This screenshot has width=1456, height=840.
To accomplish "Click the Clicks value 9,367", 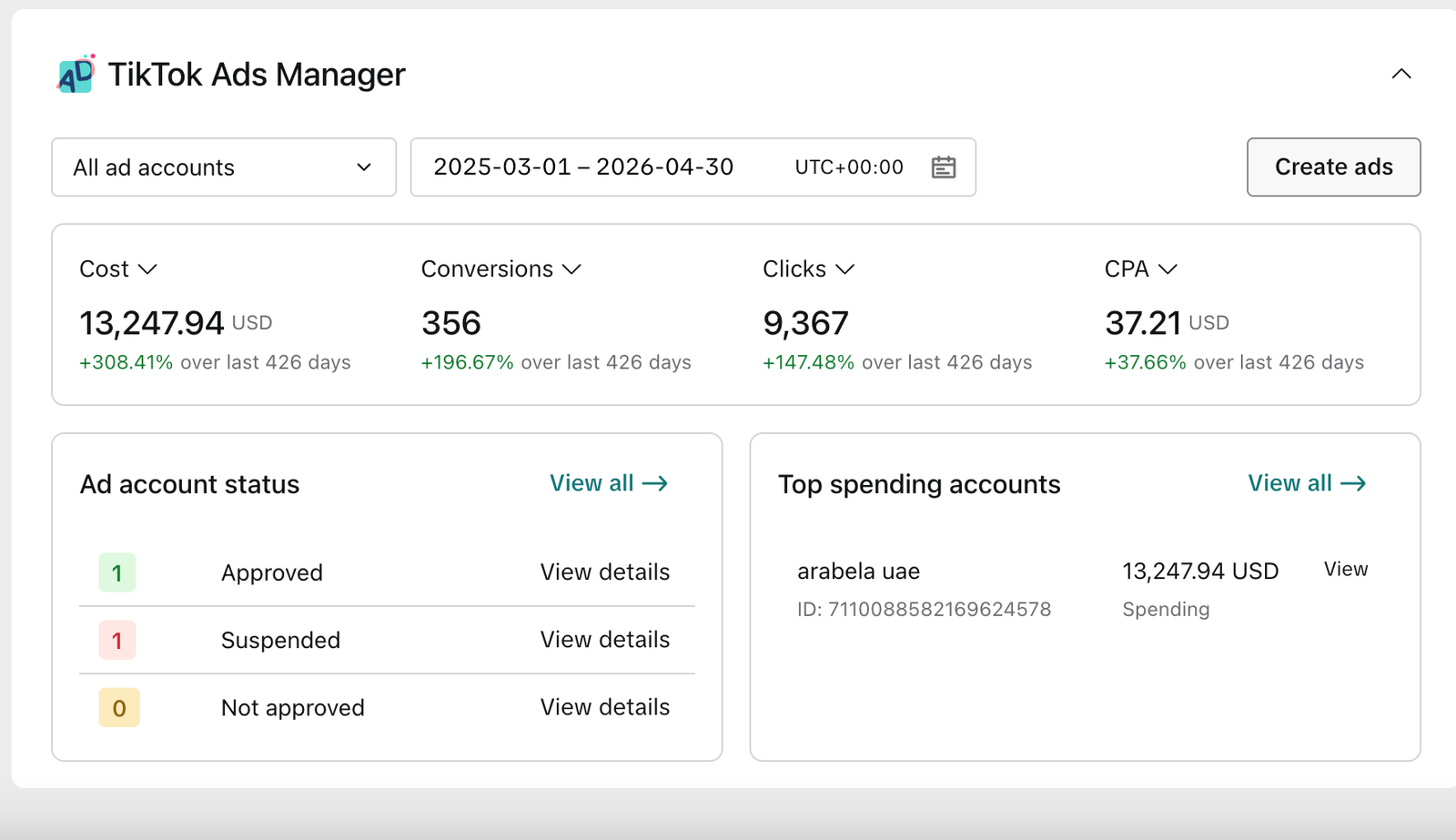I will (x=805, y=323).
